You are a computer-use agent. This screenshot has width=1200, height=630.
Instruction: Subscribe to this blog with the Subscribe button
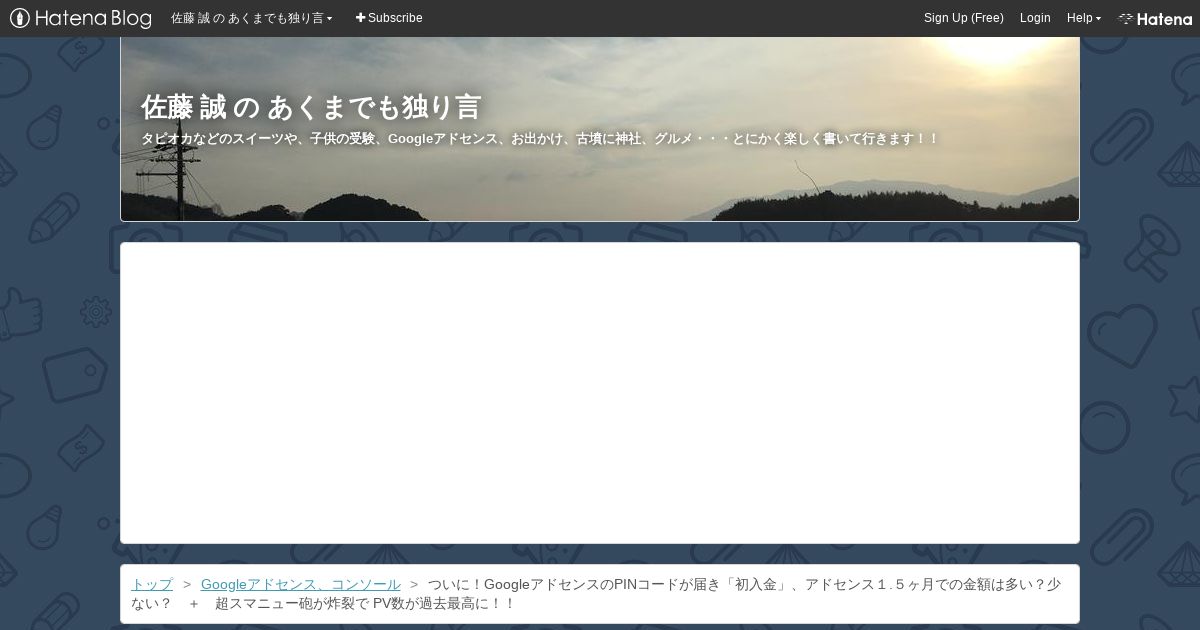point(389,18)
